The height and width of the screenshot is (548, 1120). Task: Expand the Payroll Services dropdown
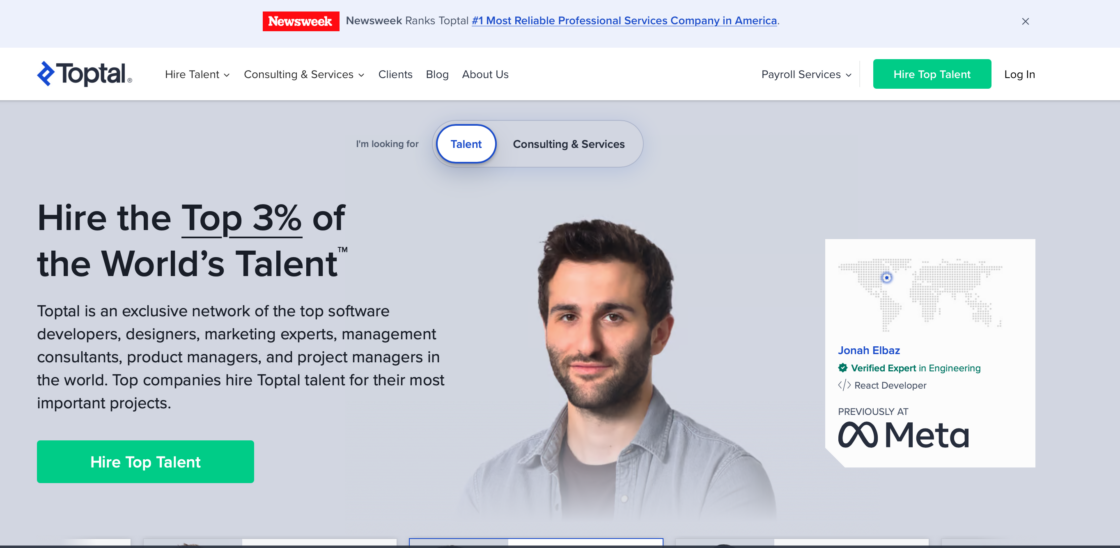pos(806,74)
